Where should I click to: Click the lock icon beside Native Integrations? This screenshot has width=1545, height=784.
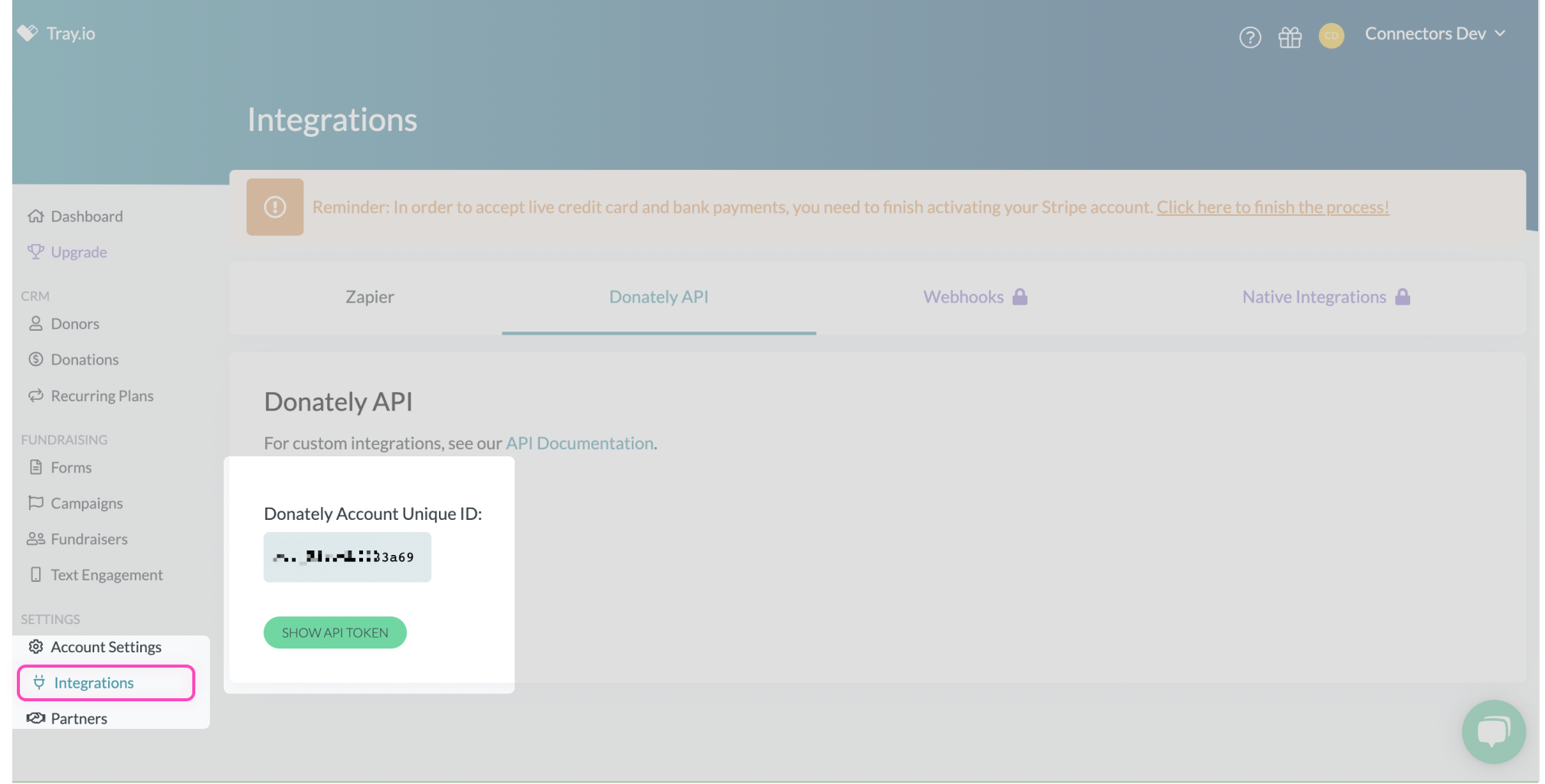coord(1403,297)
